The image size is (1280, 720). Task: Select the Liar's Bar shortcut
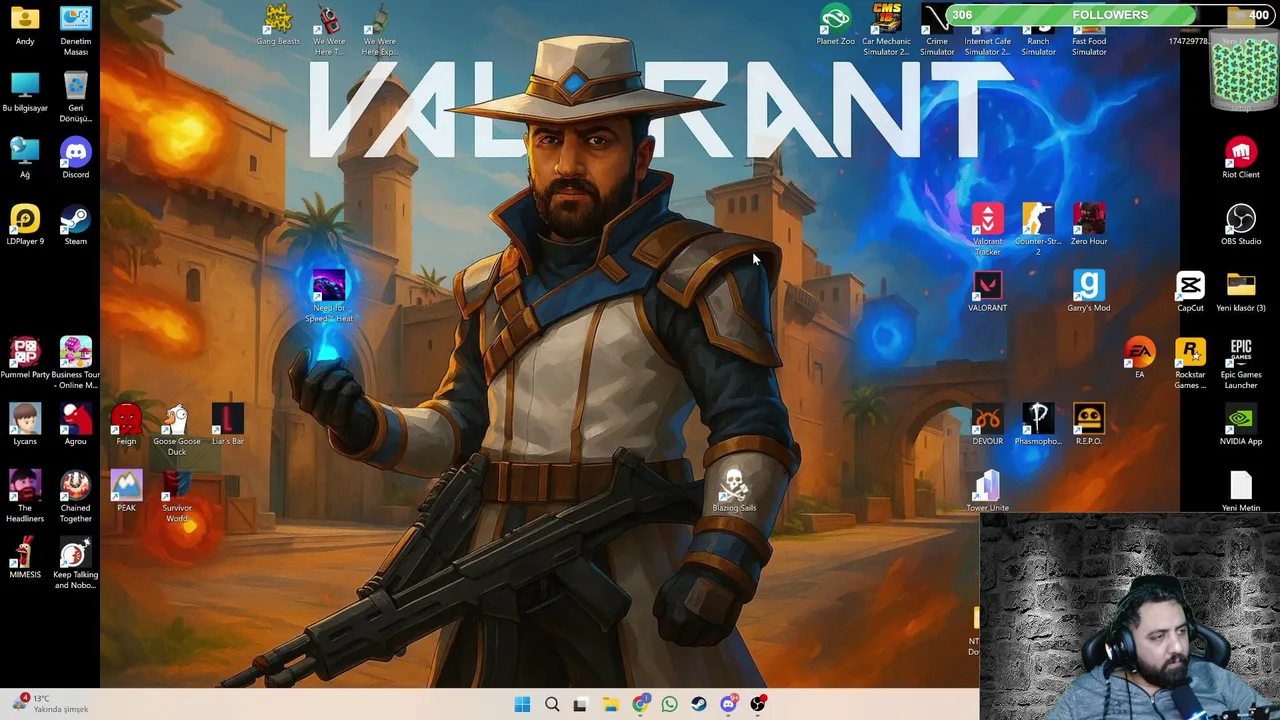tap(228, 426)
